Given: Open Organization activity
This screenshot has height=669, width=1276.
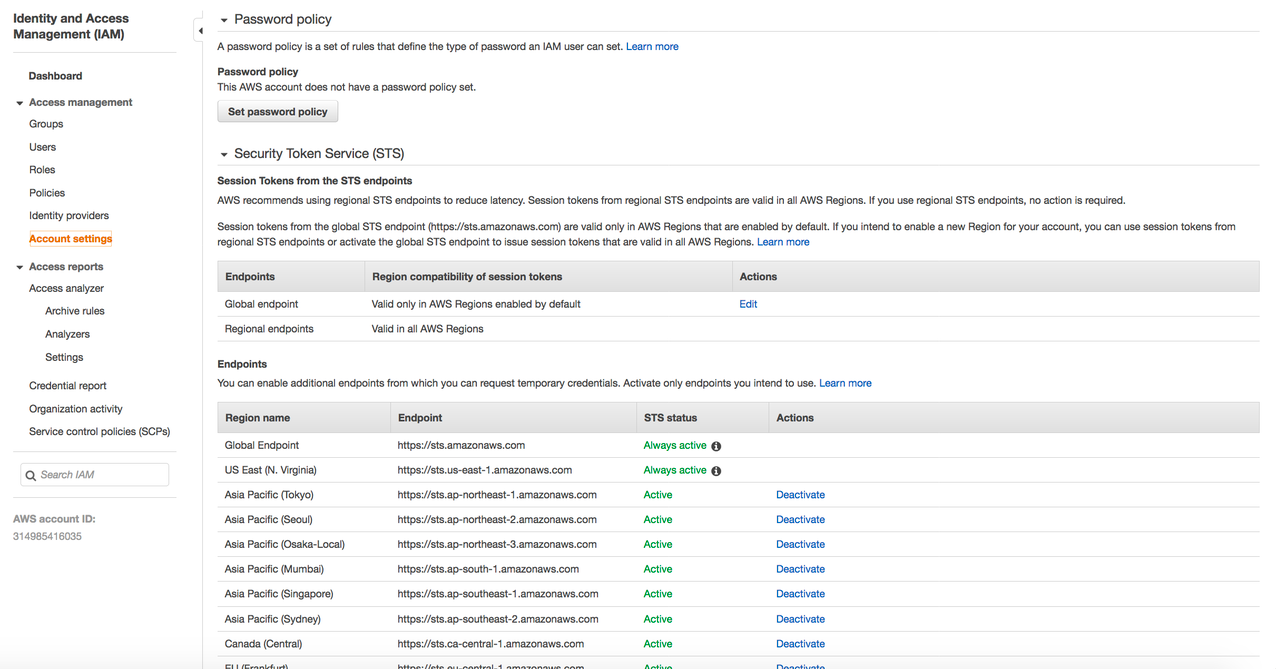Looking at the screenshot, I should [x=76, y=409].
